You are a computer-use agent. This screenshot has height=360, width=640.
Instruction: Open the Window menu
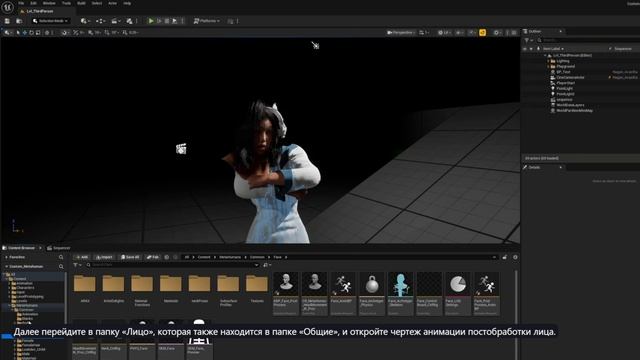(49, 3)
